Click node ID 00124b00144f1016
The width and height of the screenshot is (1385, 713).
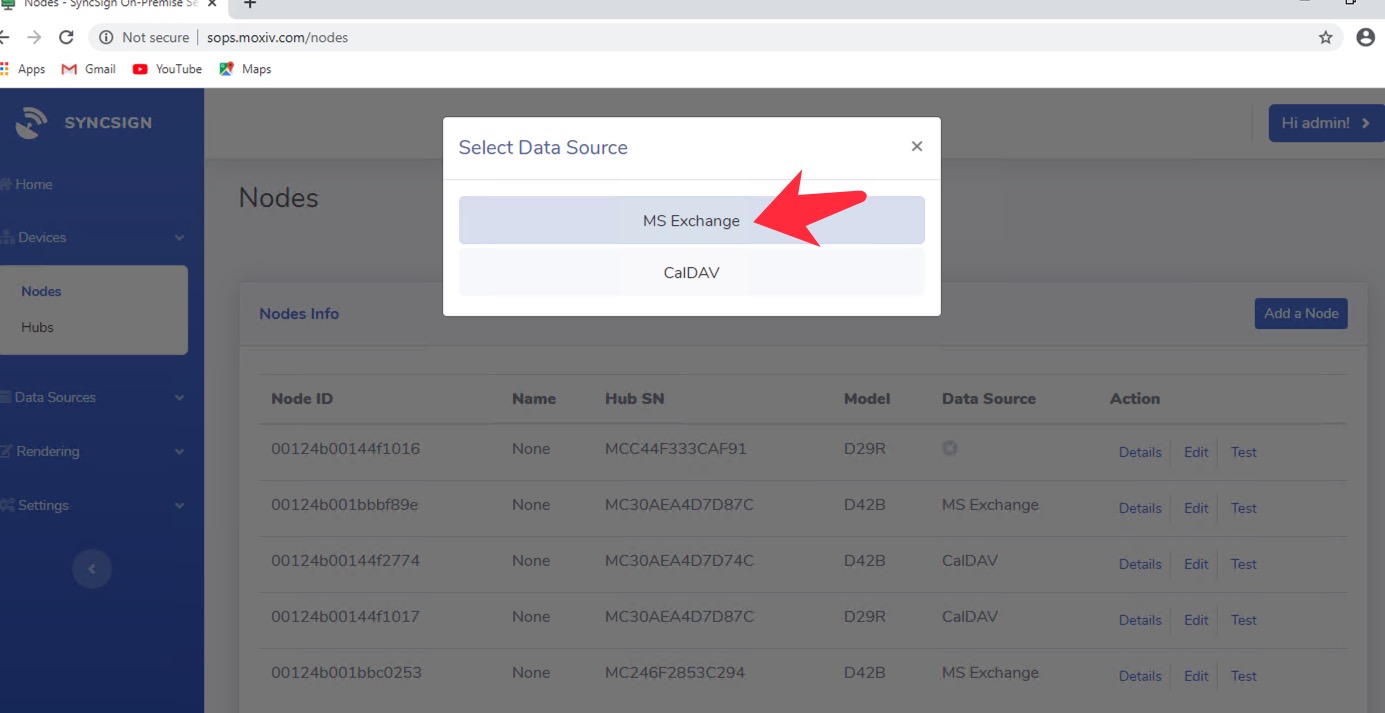(x=345, y=449)
